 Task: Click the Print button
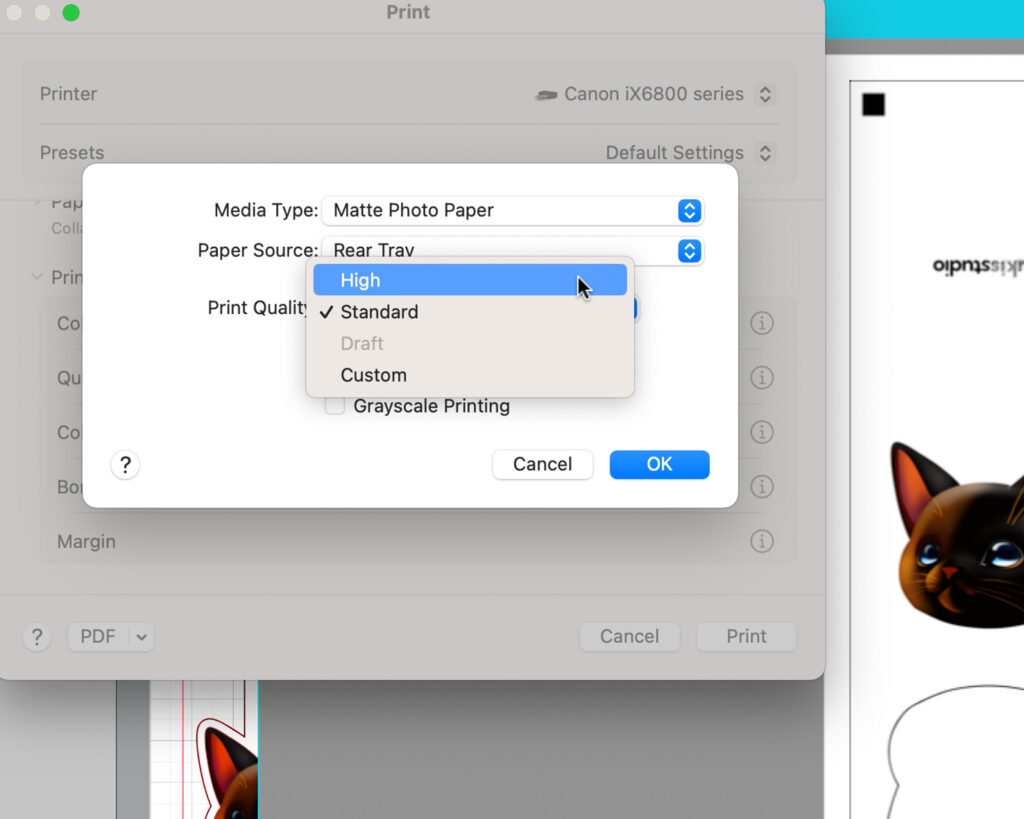click(x=746, y=636)
